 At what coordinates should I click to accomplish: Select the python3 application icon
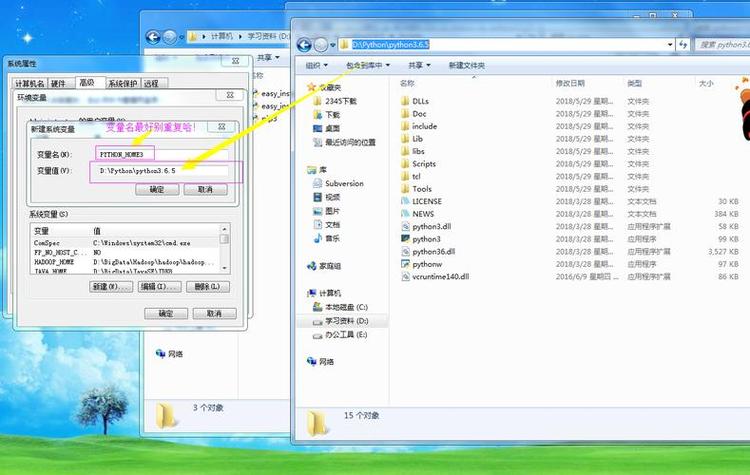tap(405, 239)
